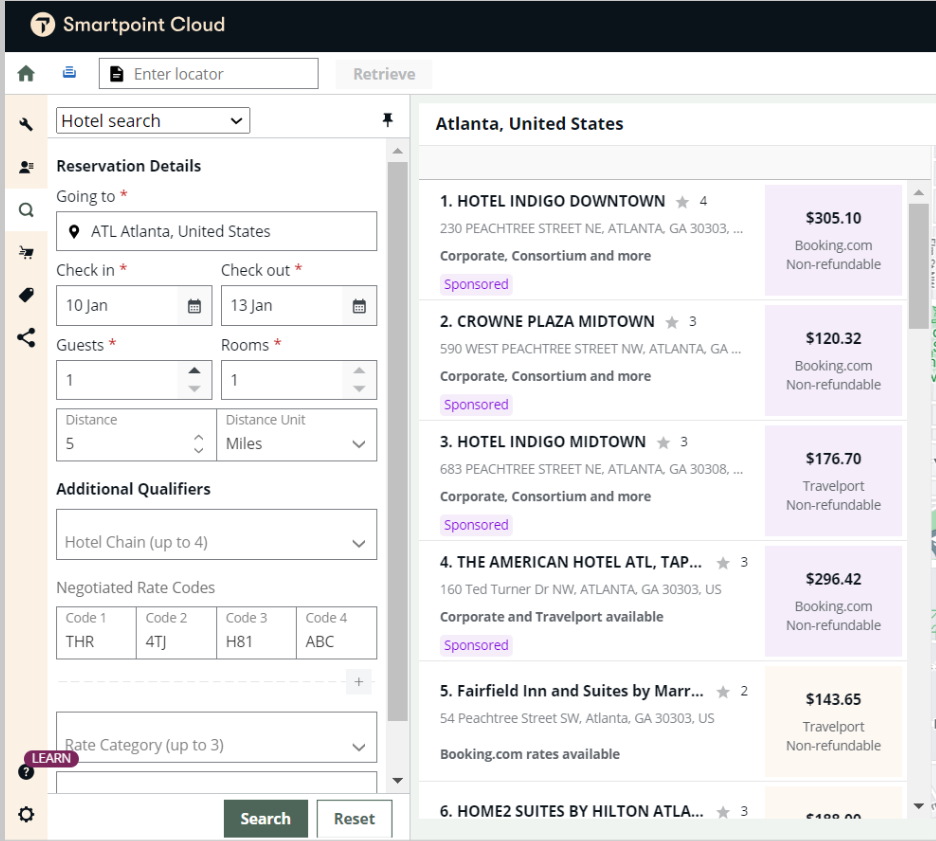Click the Smartpoint Cloud logo icon
This screenshot has width=936, height=841.
[x=42, y=25]
